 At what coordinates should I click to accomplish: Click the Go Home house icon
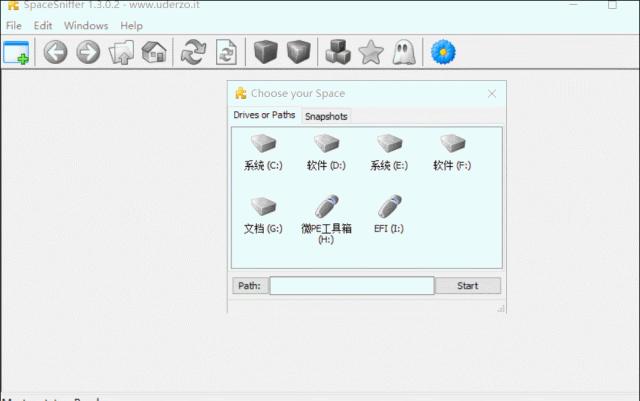tap(154, 52)
